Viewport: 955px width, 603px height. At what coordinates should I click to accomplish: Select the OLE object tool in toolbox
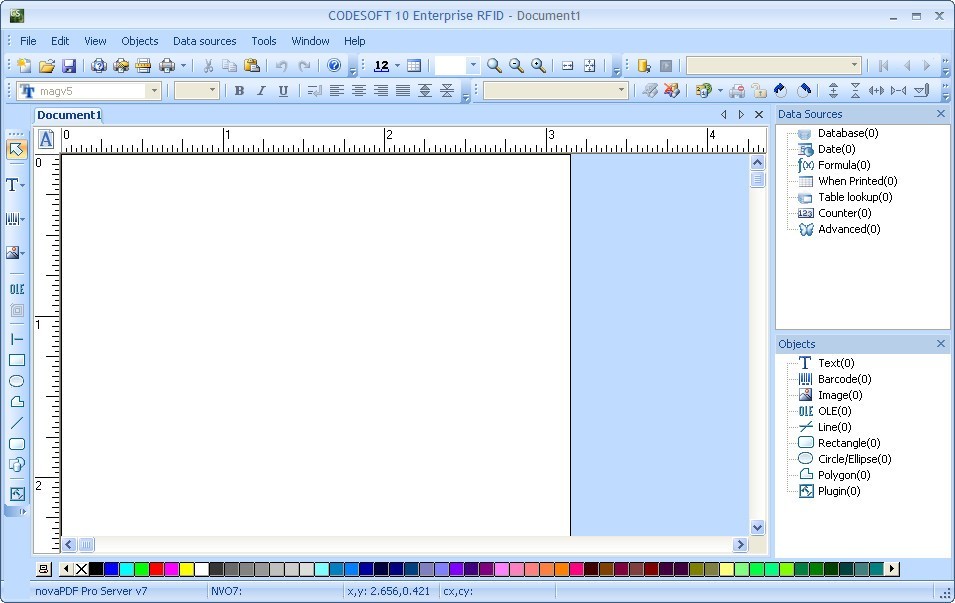(16, 289)
